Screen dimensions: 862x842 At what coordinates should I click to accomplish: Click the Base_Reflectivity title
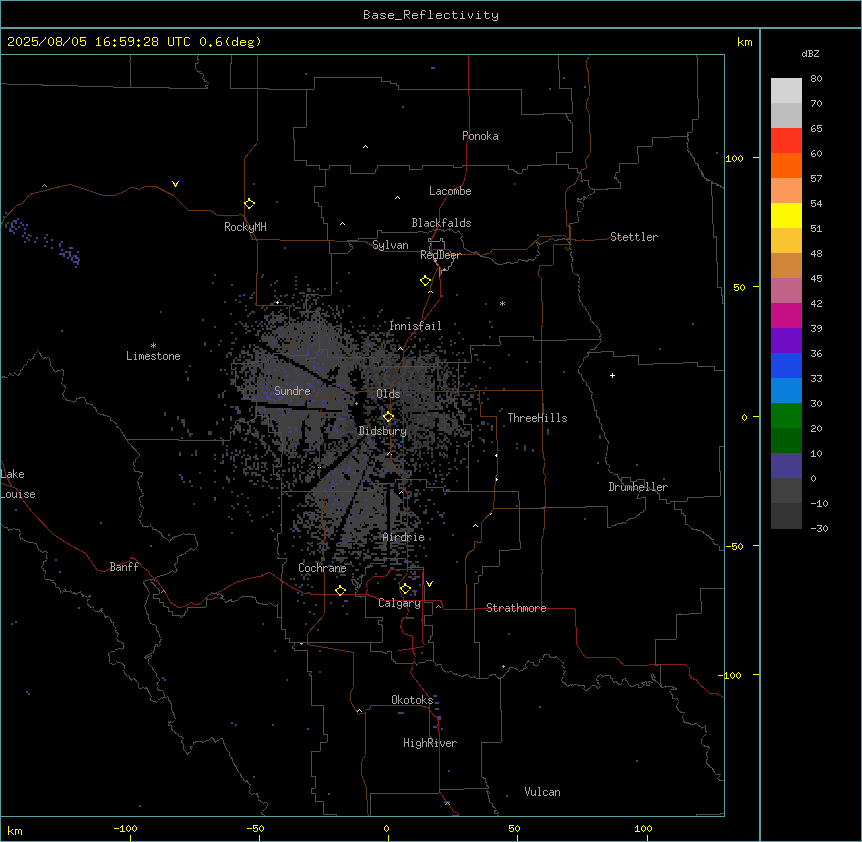[x=431, y=15]
